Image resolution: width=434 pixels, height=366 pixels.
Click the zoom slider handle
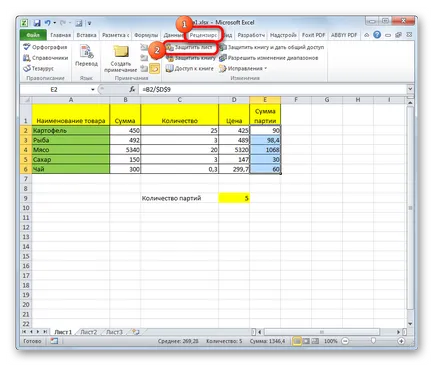(373, 341)
